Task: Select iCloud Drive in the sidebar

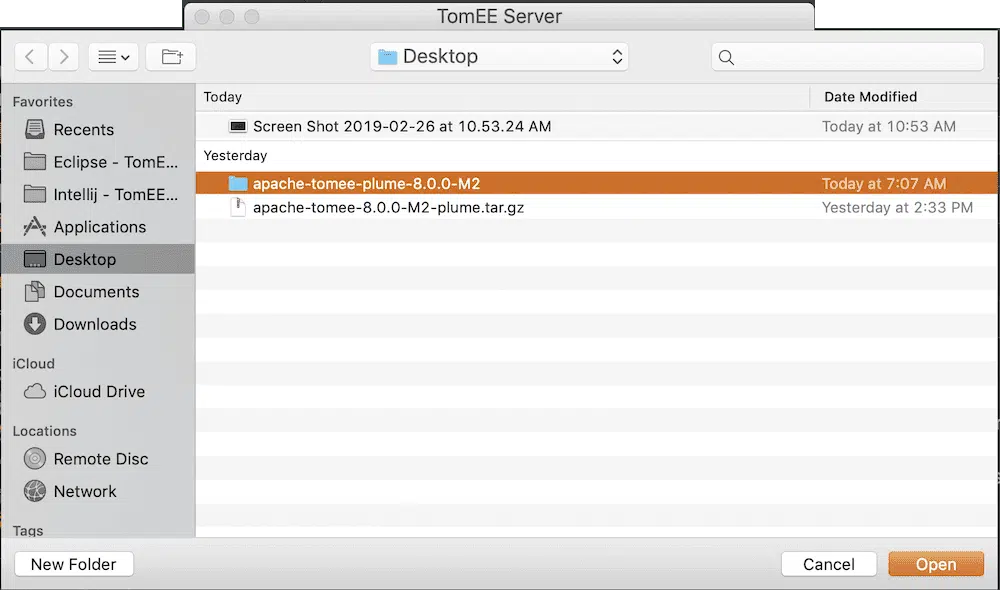Action: click(99, 392)
